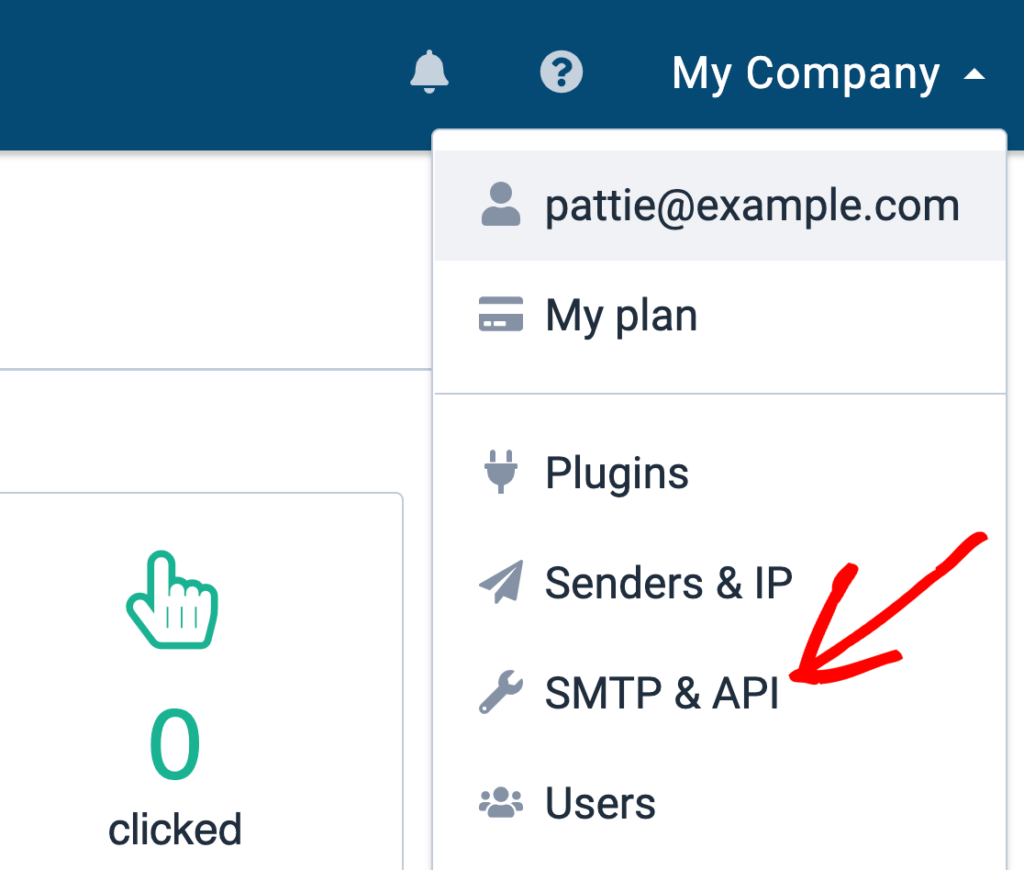The height and width of the screenshot is (870, 1024).
Task: Select the plug icon beside Plugins
Action: pyautogui.click(x=503, y=470)
